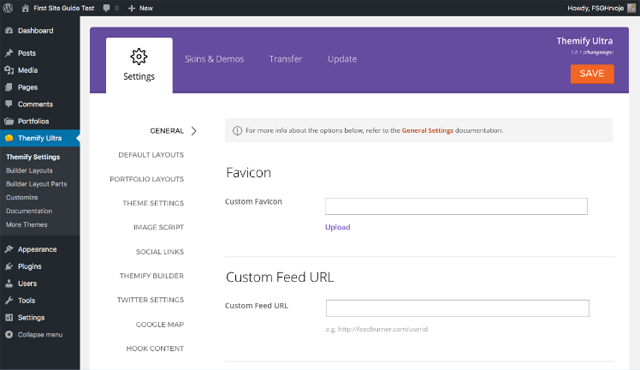This screenshot has height=370, width=640.
Task: Click the plus New icon in admin bar
Action: [131, 8]
